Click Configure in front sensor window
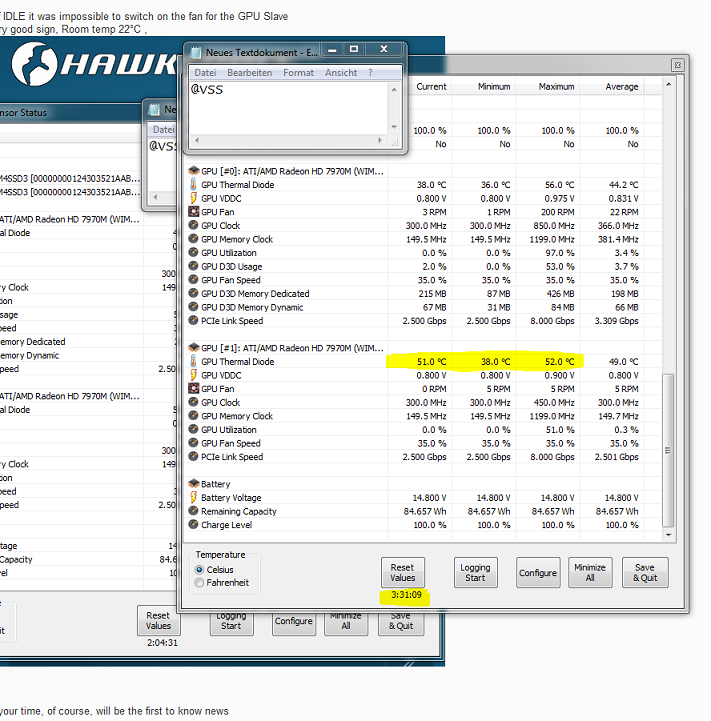The width and height of the screenshot is (711, 721). pos(538,572)
